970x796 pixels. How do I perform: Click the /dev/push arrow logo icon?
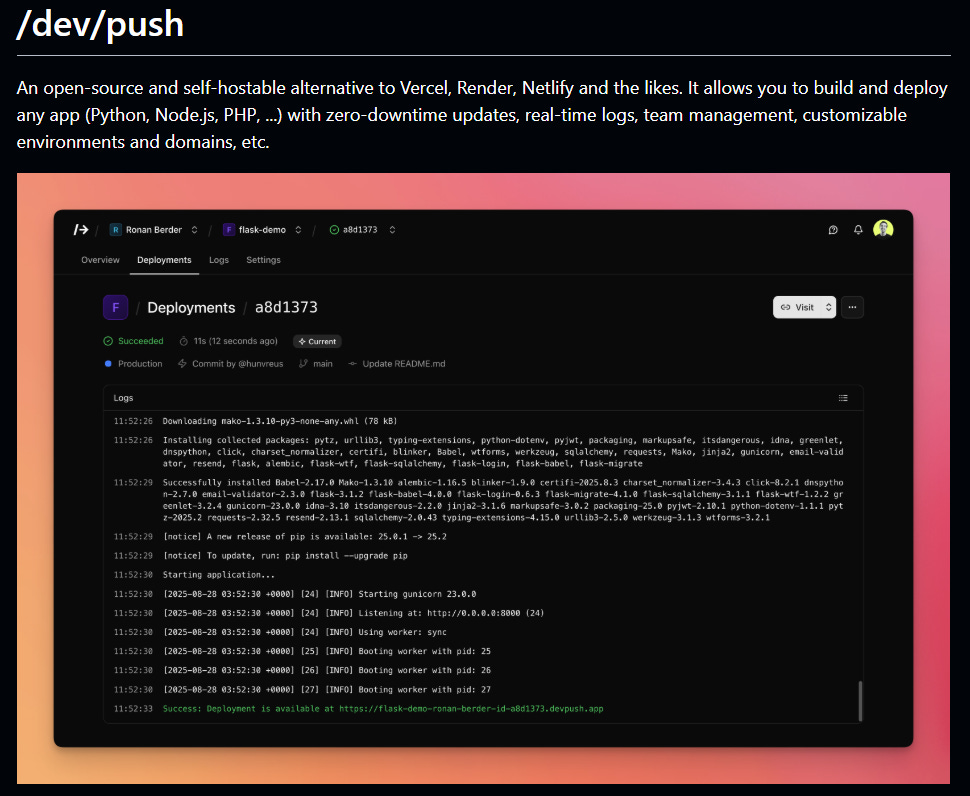pos(81,229)
